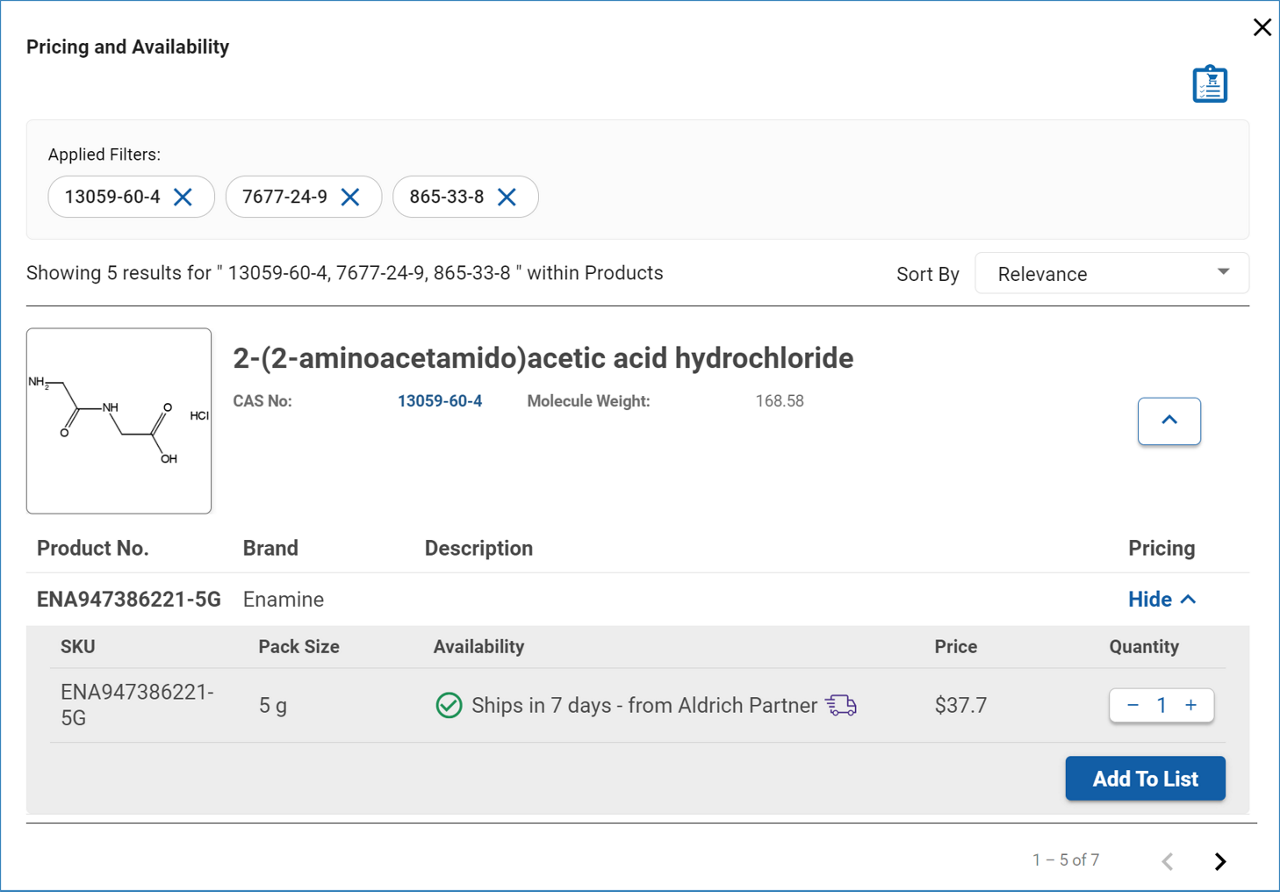The image size is (1280, 892).
Task: Close the Pricing and Availability dialog
Action: (x=1262, y=28)
